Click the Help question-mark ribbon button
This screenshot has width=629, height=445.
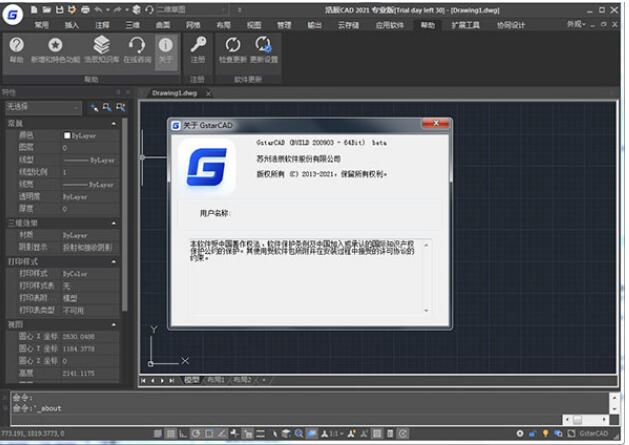click(16, 50)
